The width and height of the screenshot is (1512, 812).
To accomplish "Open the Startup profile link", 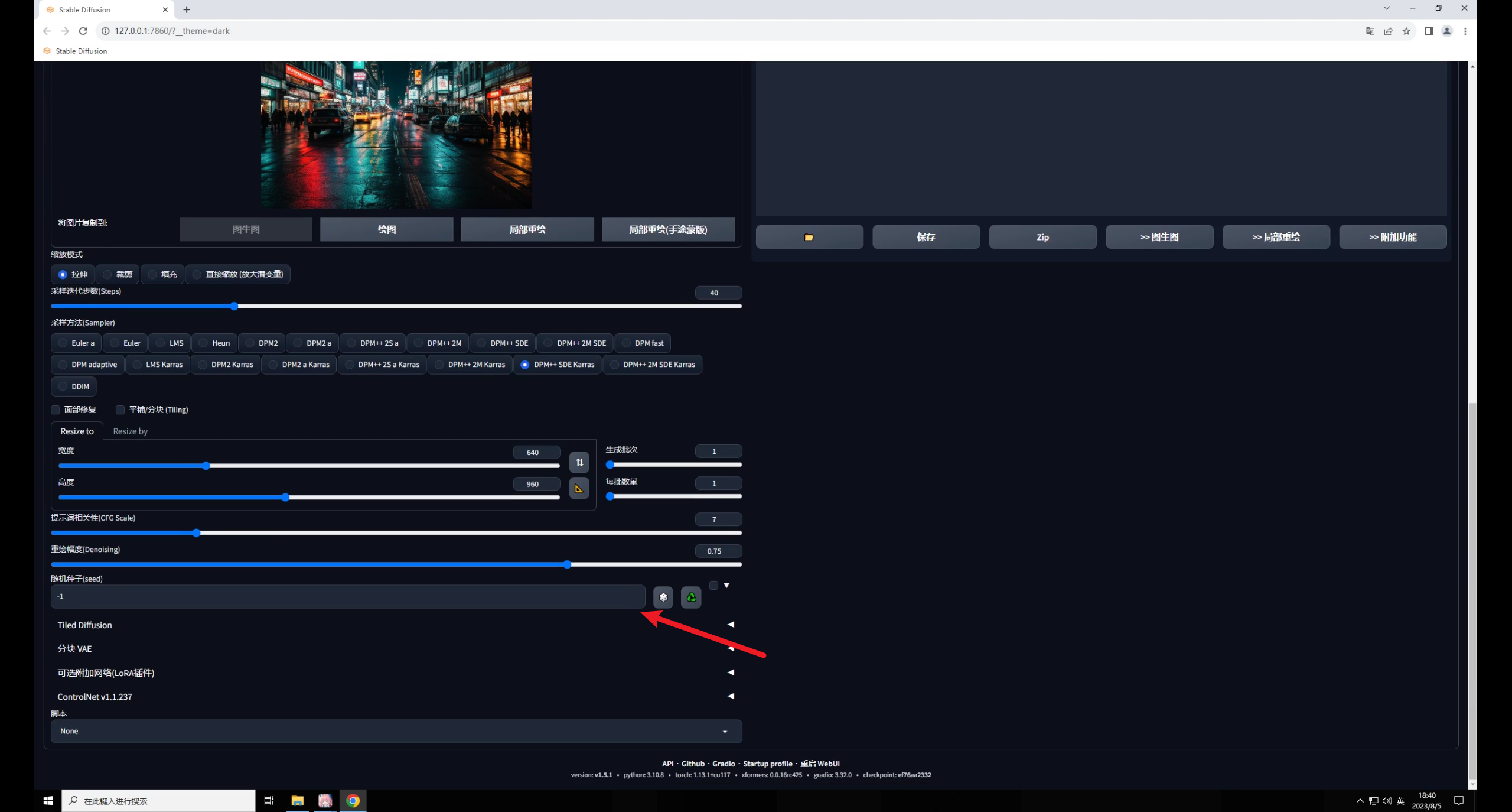I will click(767, 764).
